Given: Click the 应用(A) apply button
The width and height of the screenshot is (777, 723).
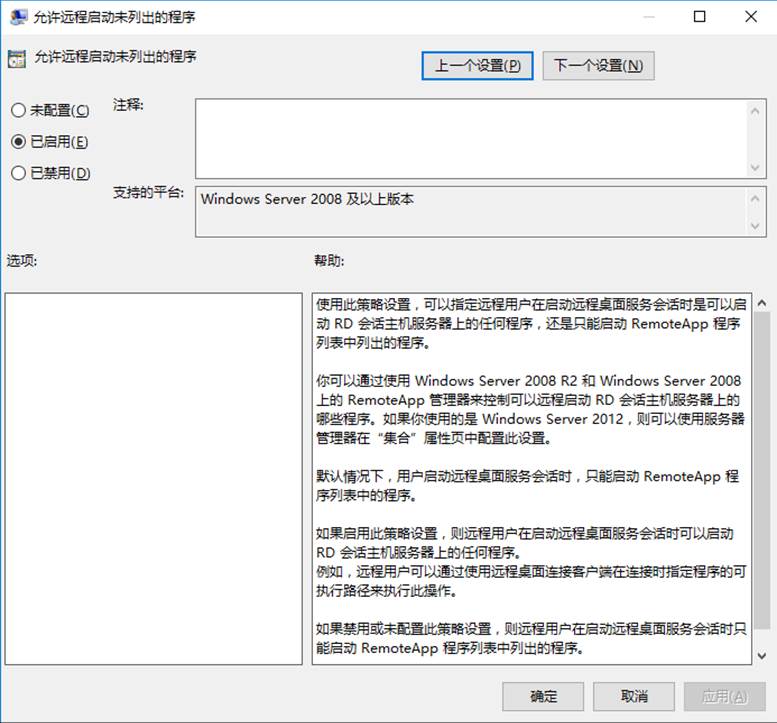Looking at the screenshot, I should 724,696.
